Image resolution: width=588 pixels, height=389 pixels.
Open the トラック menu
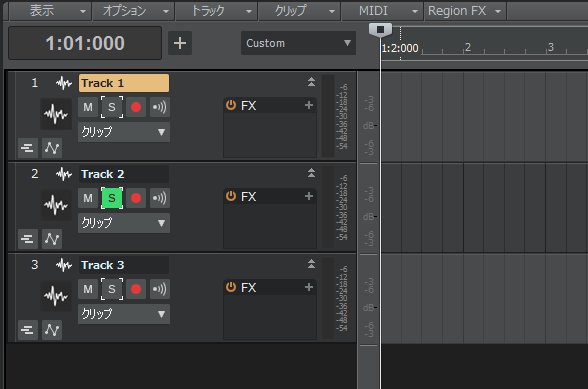[x=216, y=11]
